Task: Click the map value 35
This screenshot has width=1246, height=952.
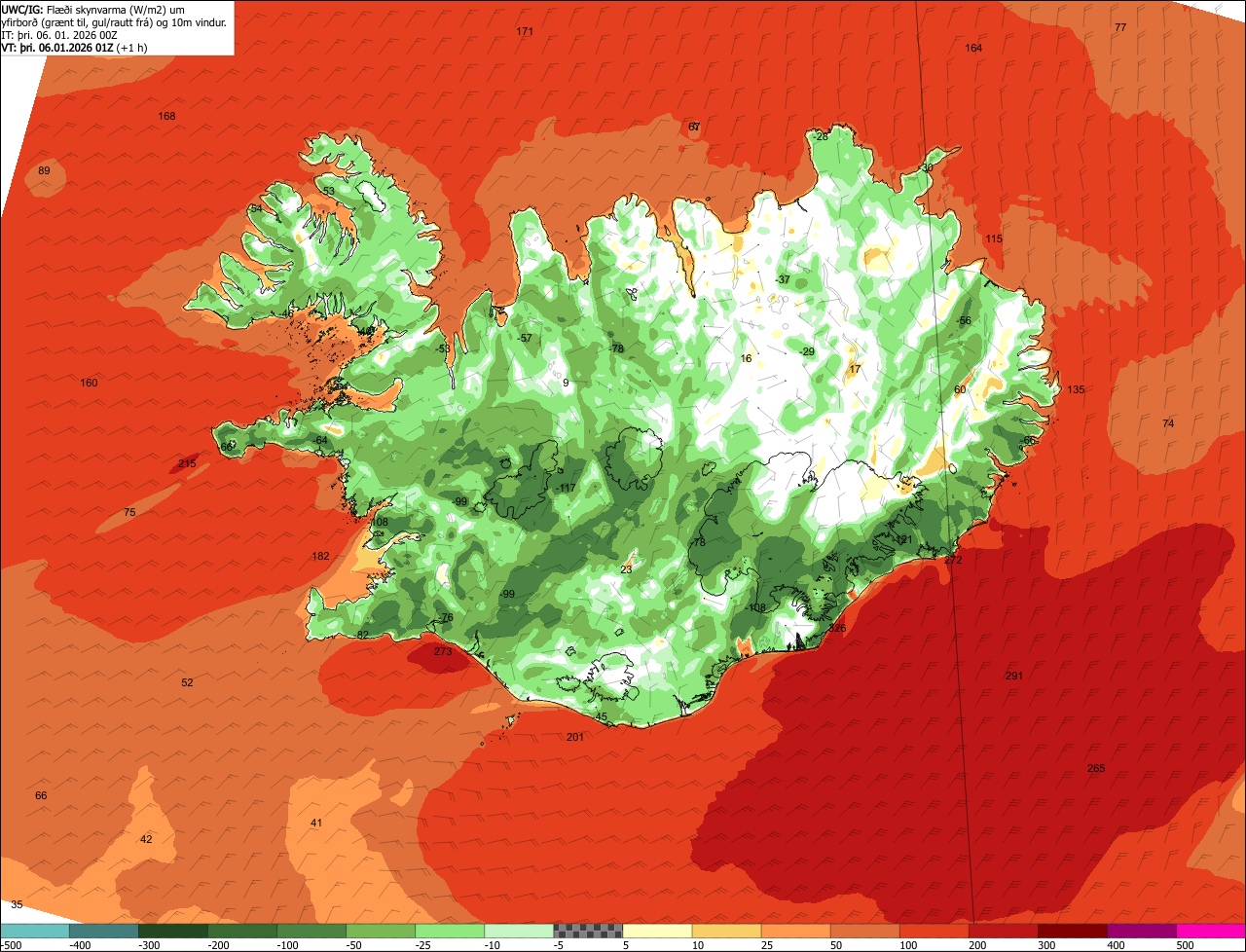Action: [x=17, y=904]
